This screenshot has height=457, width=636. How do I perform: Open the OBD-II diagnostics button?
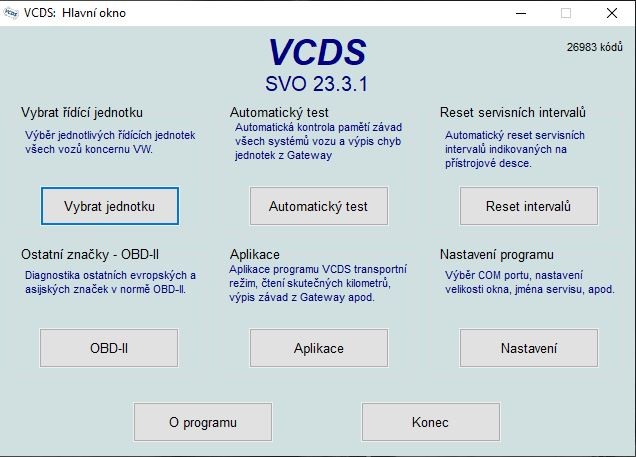[109, 348]
